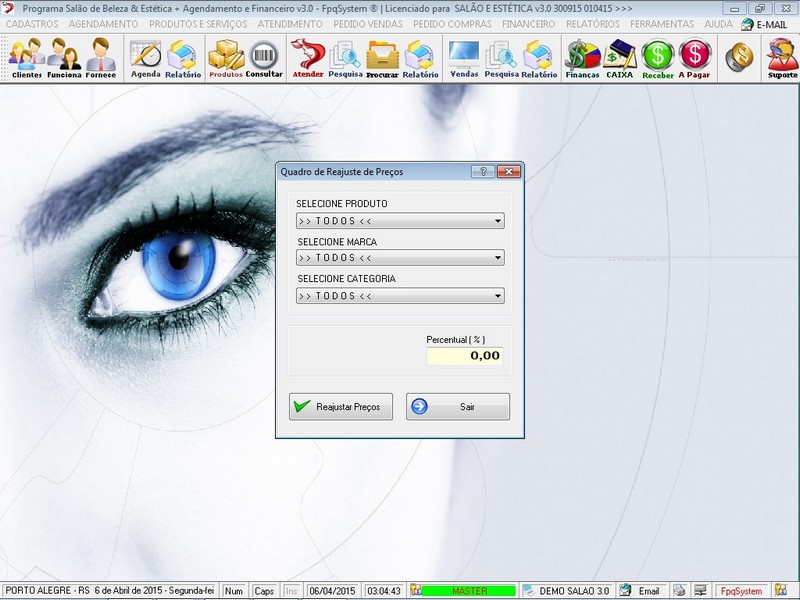Open the Agenda icon in toolbar
Screen dimensions: 800x600
click(145, 58)
